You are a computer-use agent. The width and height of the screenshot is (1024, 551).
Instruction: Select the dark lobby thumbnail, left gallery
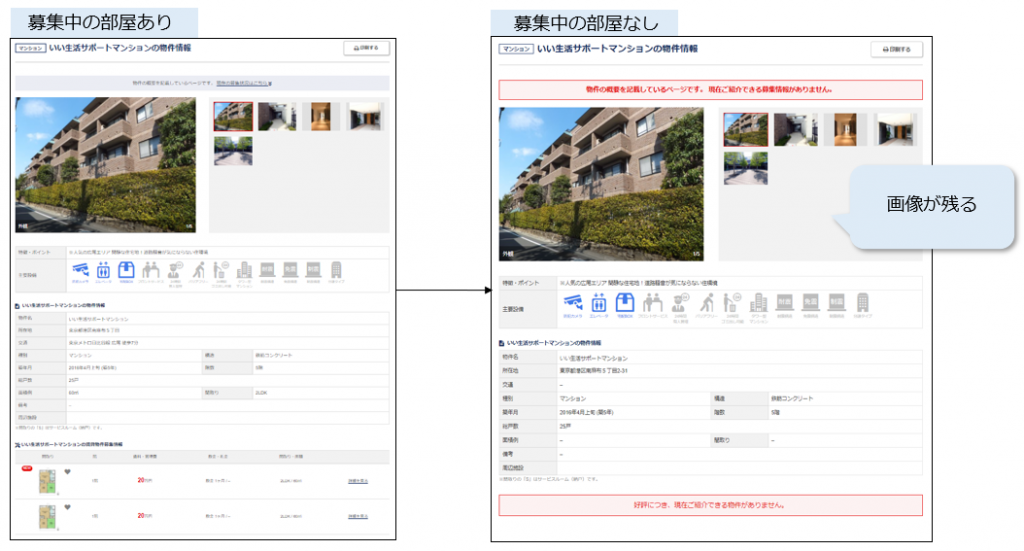[x=365, y=116]
